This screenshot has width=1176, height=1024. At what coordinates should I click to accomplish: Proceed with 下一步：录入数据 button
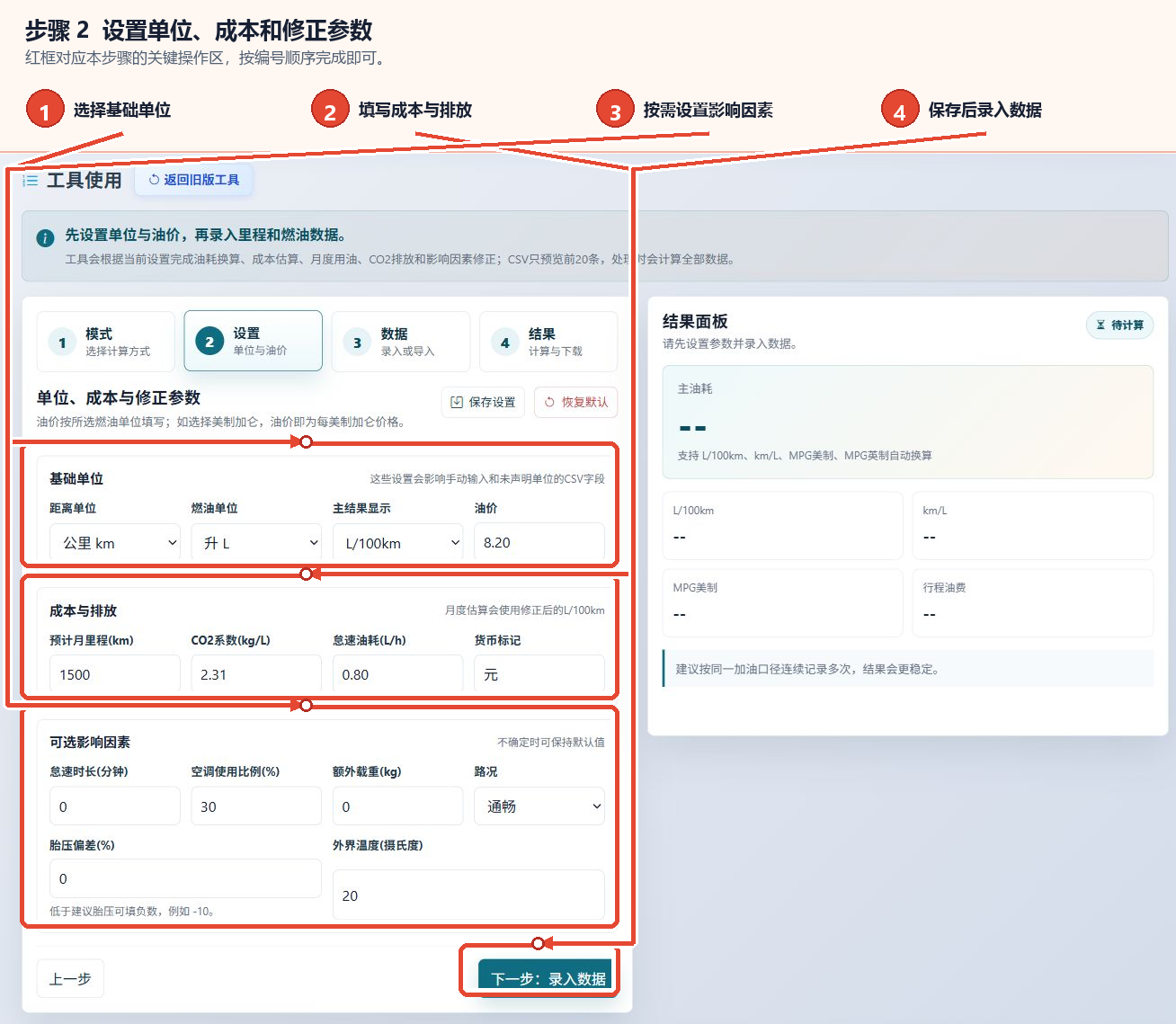[546, 978]
